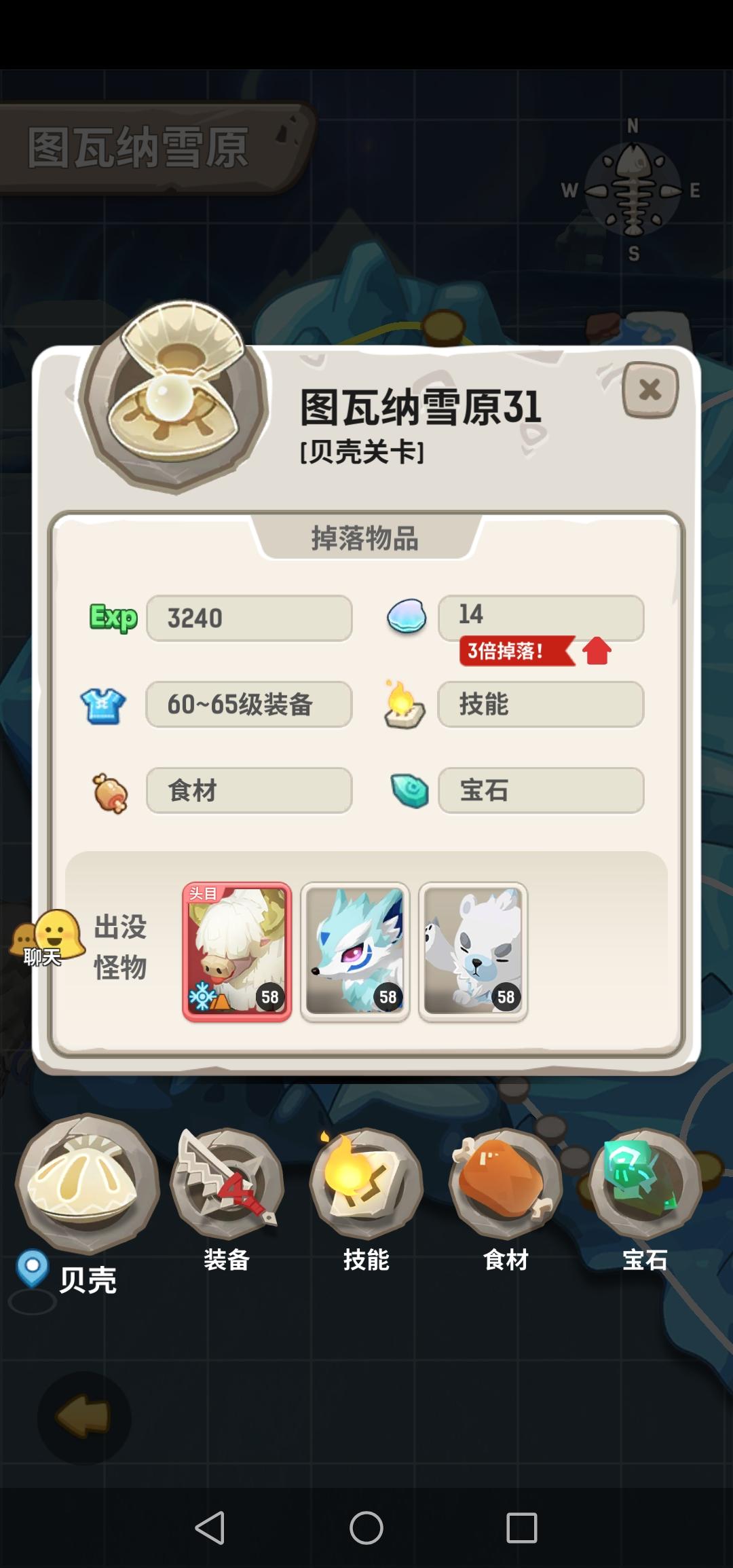
Task: Open the 食材 meat ingredient category
Action: point(506,1183)
